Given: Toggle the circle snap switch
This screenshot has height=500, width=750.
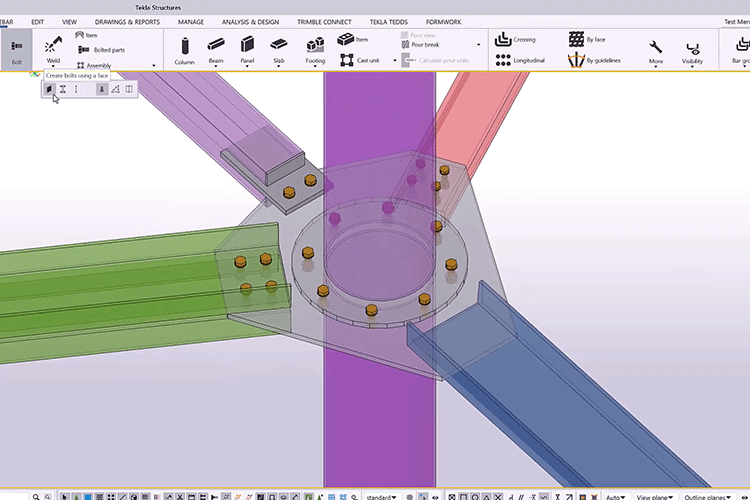Looking at the screenshot, I should (475, 497).
